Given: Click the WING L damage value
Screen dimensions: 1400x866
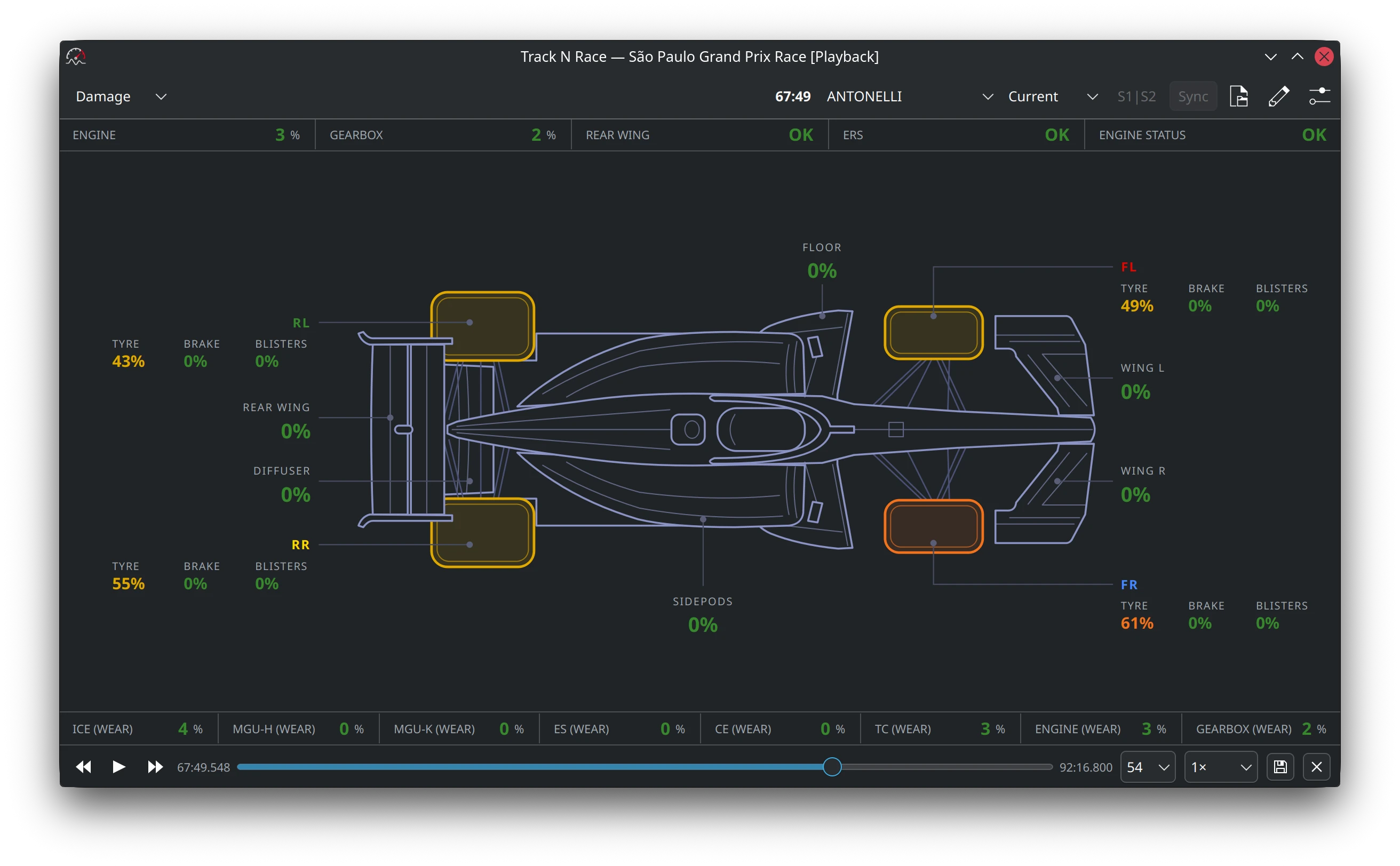Looking at the screenshot, I should point(1135,392).
